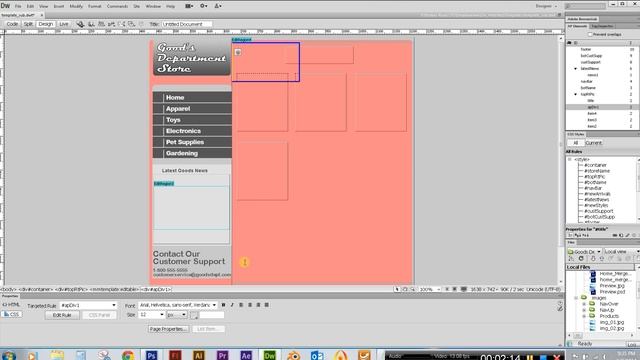Select the #container CSS rule

pyautogui.click(x=595, y=165)
